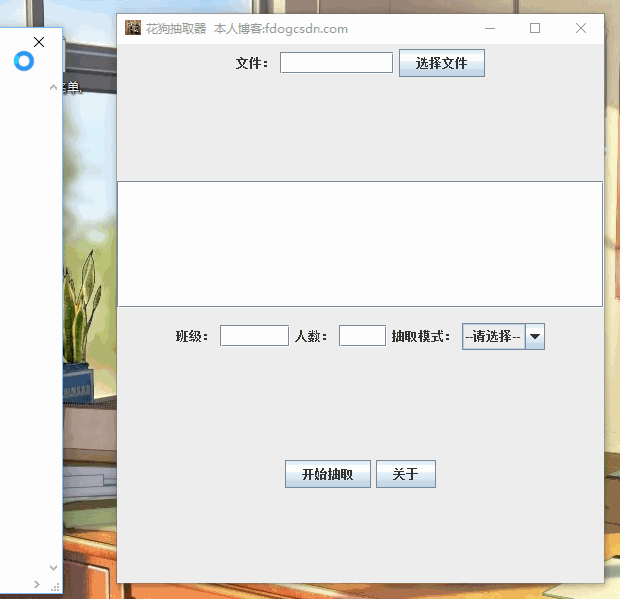The height and width of the screenshot is (599, 620).
Task: Focus the 班级 input field
Action: pos(254,336)
